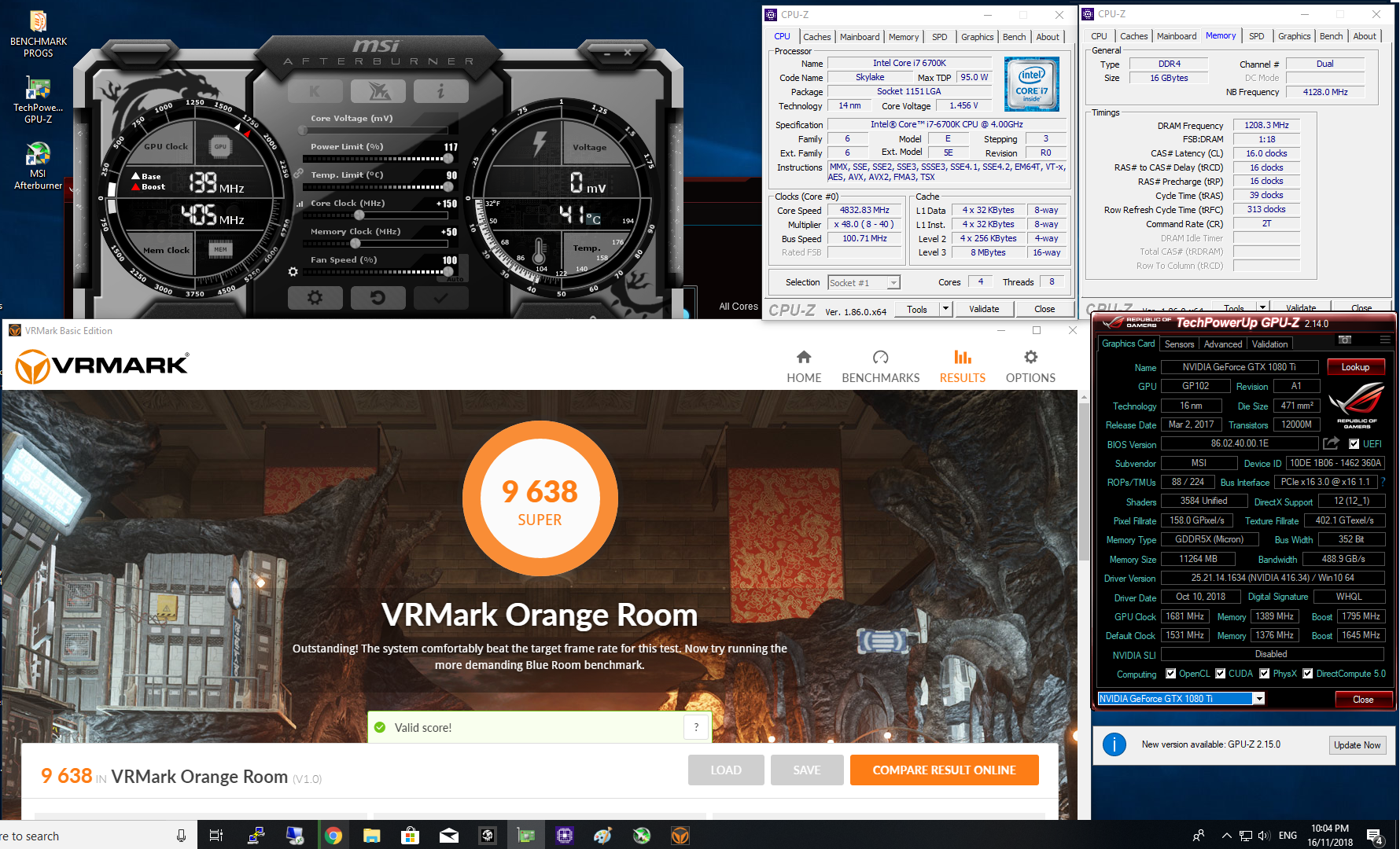Screen dimensions: 1400x849
Task: Open BENCHMARK PROGS desktop folder
Action: [38, 35]
